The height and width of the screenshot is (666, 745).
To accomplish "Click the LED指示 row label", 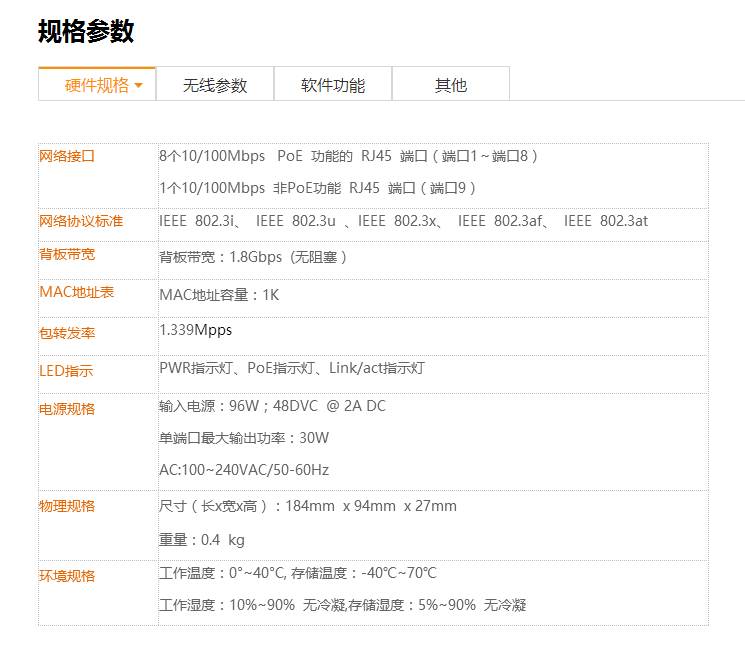I will 66,371.
